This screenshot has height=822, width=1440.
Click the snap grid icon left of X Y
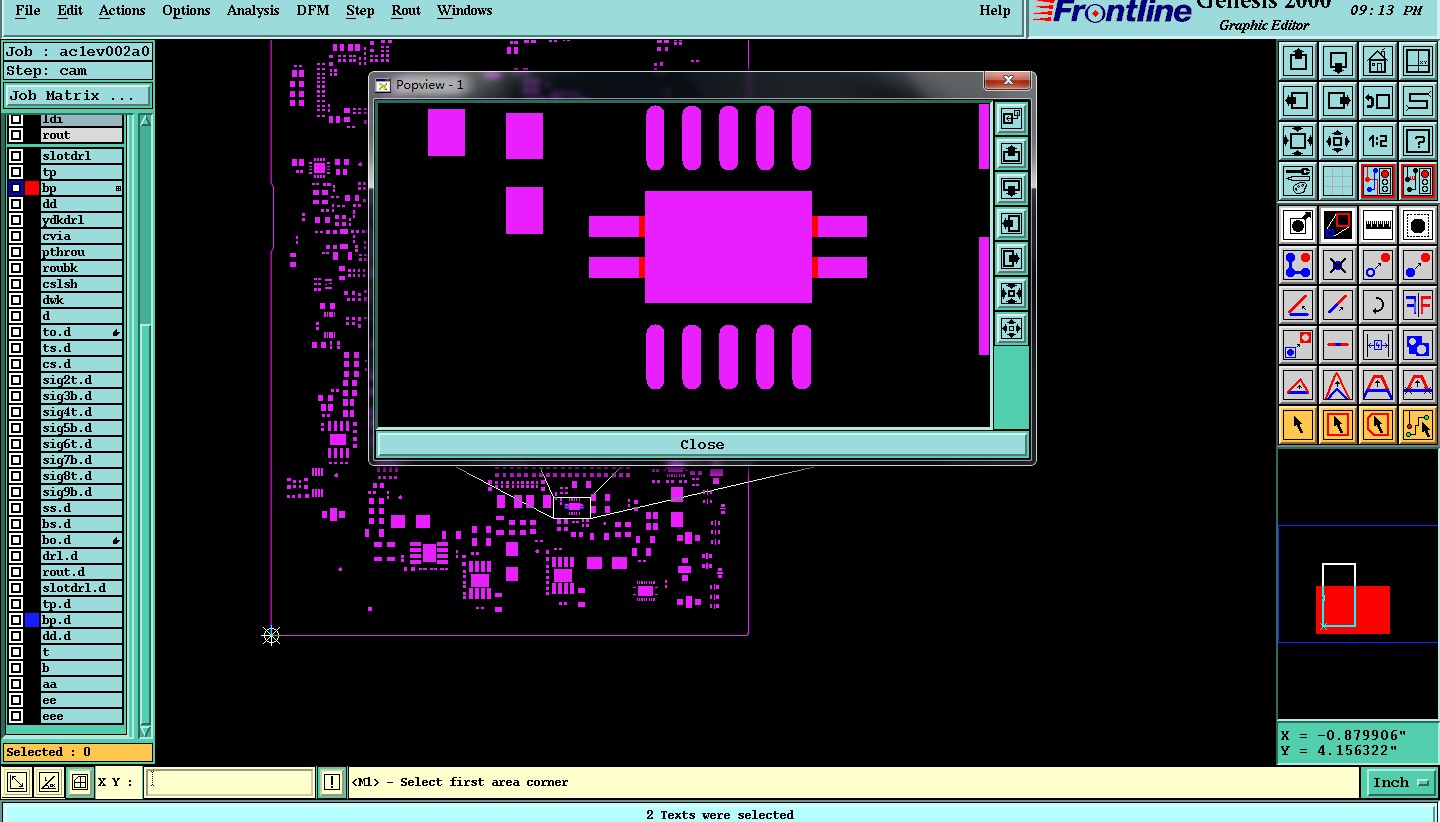(80, 782)
